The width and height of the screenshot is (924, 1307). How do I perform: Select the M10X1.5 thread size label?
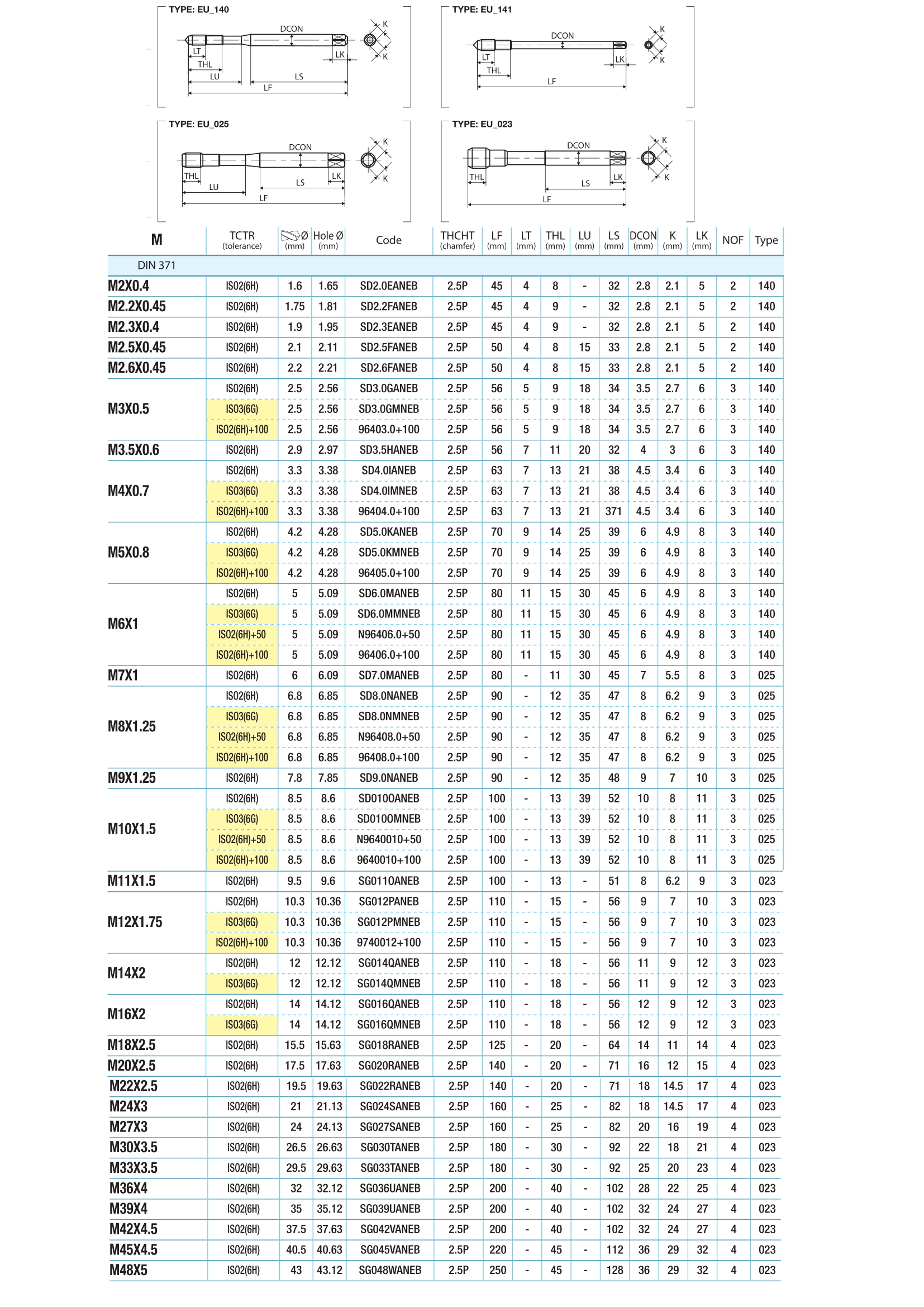coord(132,829)
